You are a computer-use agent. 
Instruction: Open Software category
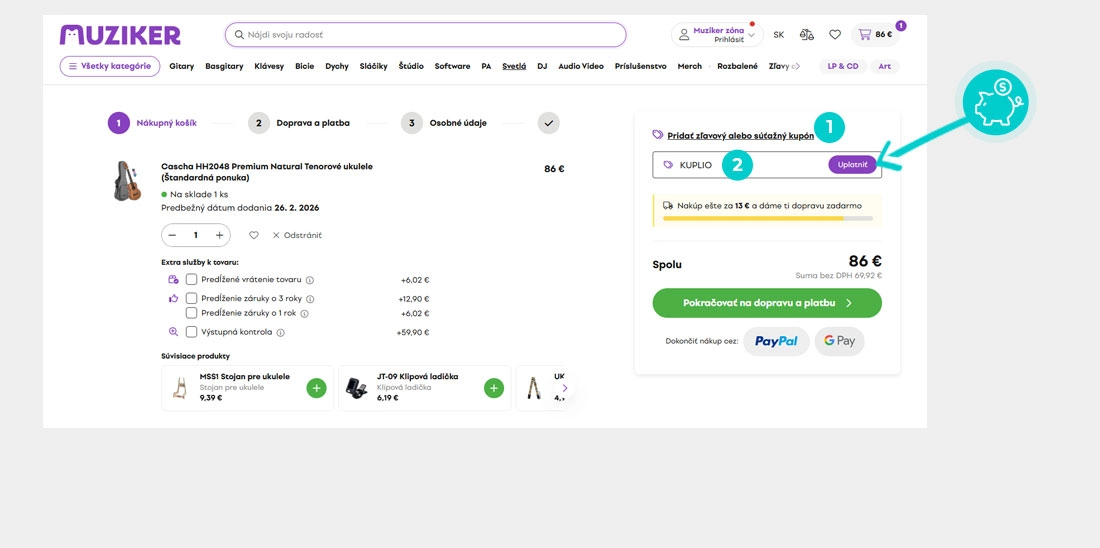[x=452, y=66]
